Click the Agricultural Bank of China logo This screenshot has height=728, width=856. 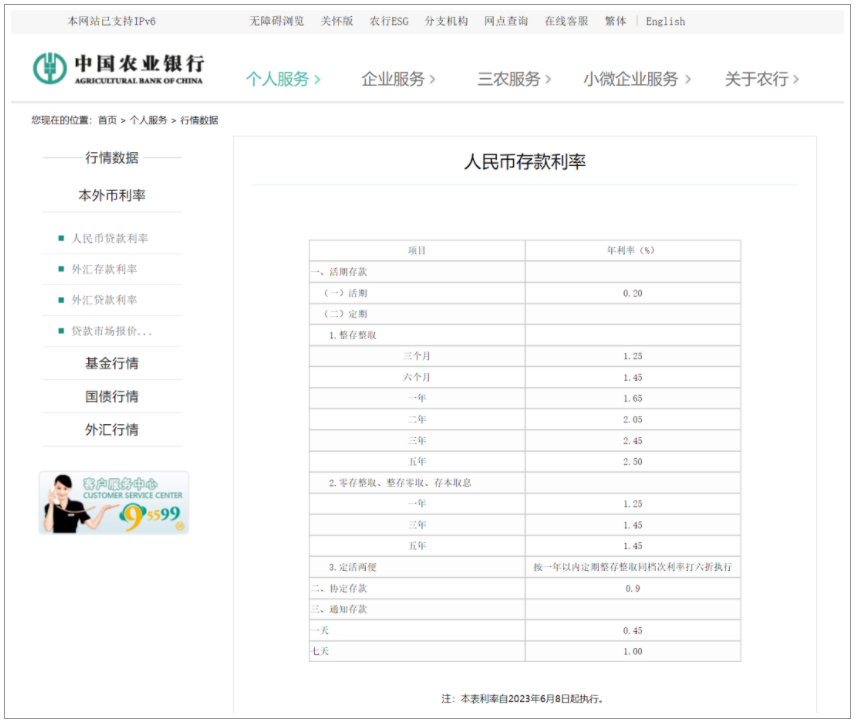120,68
